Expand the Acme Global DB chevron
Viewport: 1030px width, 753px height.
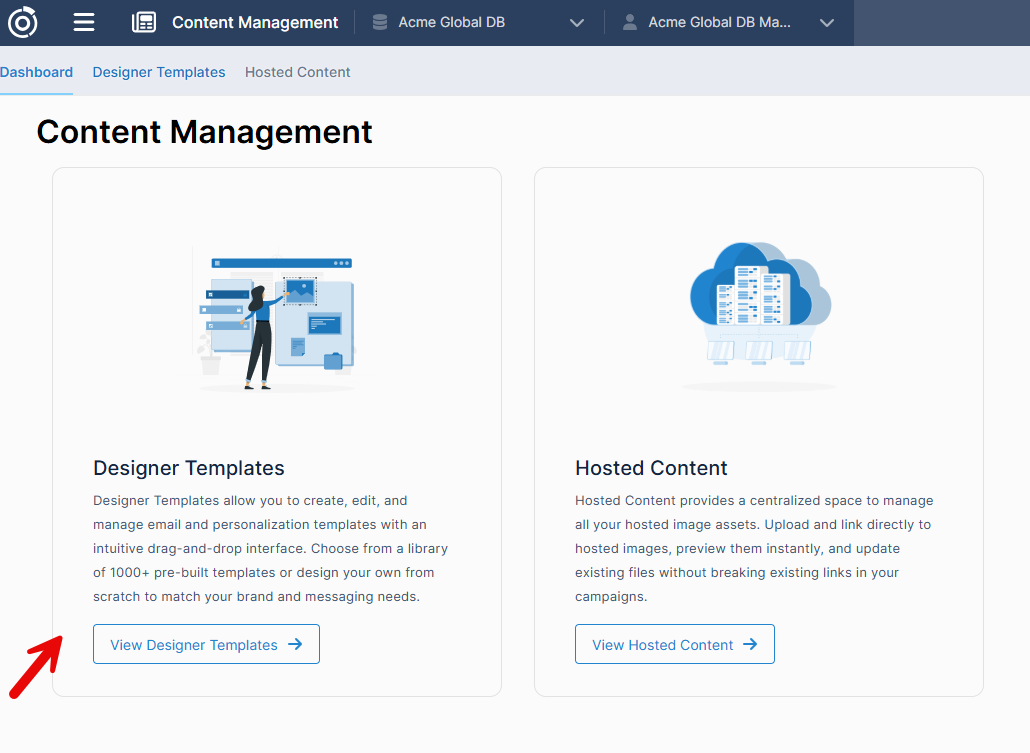(x=577, y=23)
